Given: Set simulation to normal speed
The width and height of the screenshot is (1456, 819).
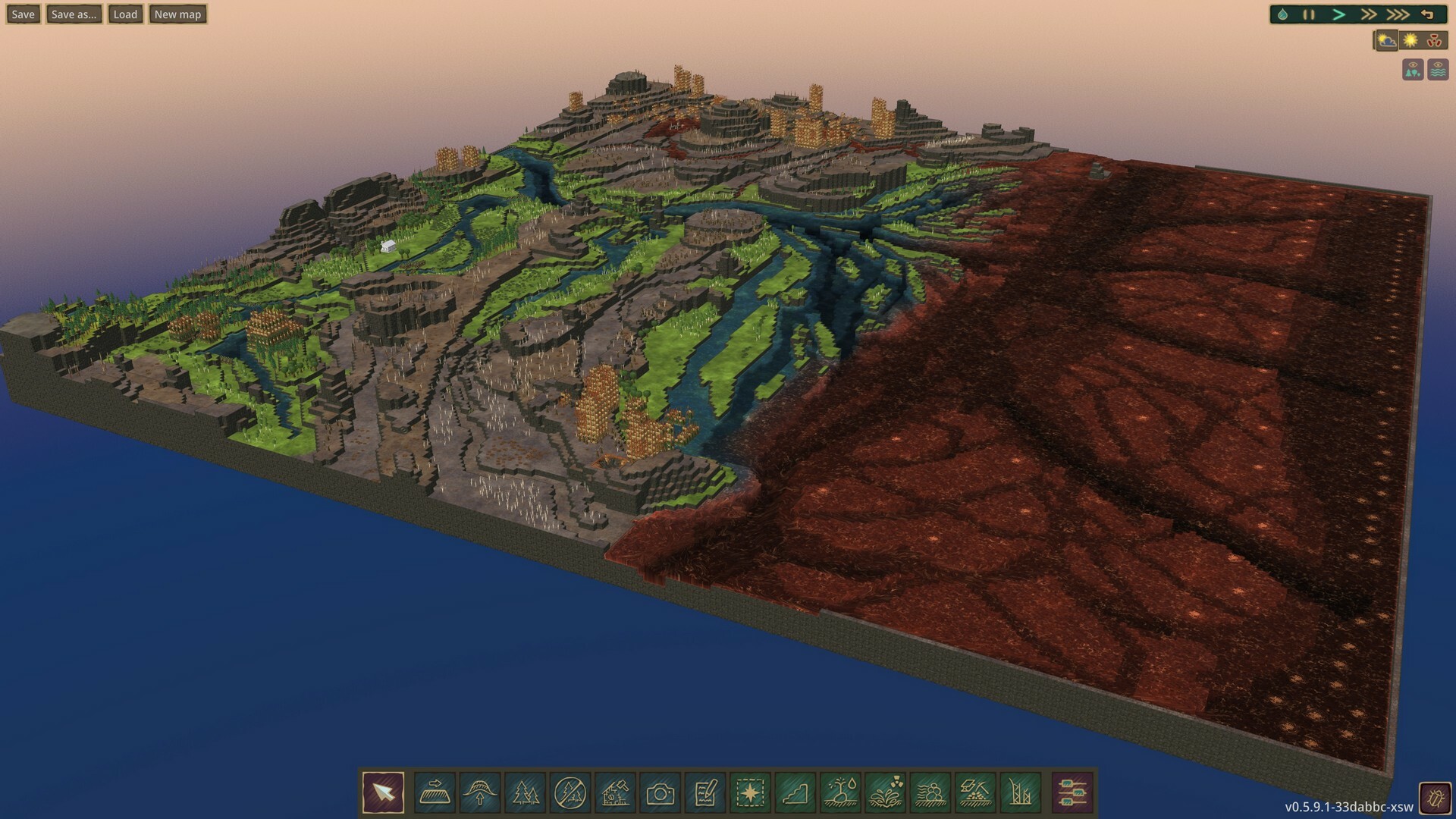Looking at the screenshot, I should point(1339,14).
